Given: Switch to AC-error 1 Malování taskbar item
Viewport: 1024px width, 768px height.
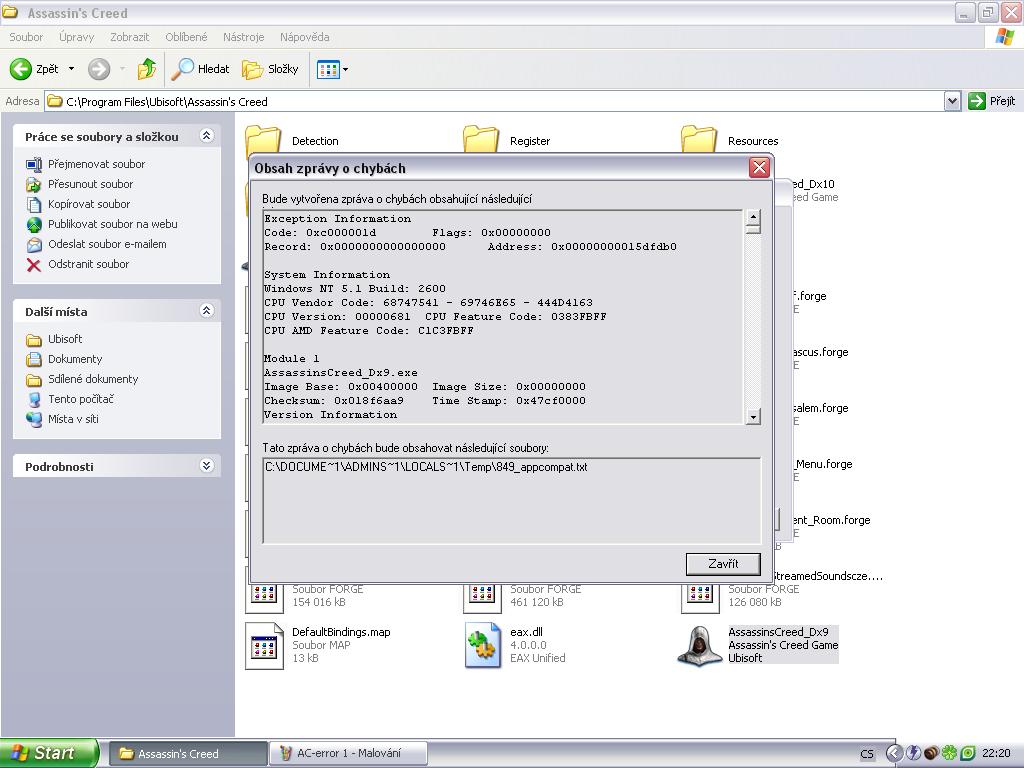Looking at the screenshot, I should [x=348, y=753].
